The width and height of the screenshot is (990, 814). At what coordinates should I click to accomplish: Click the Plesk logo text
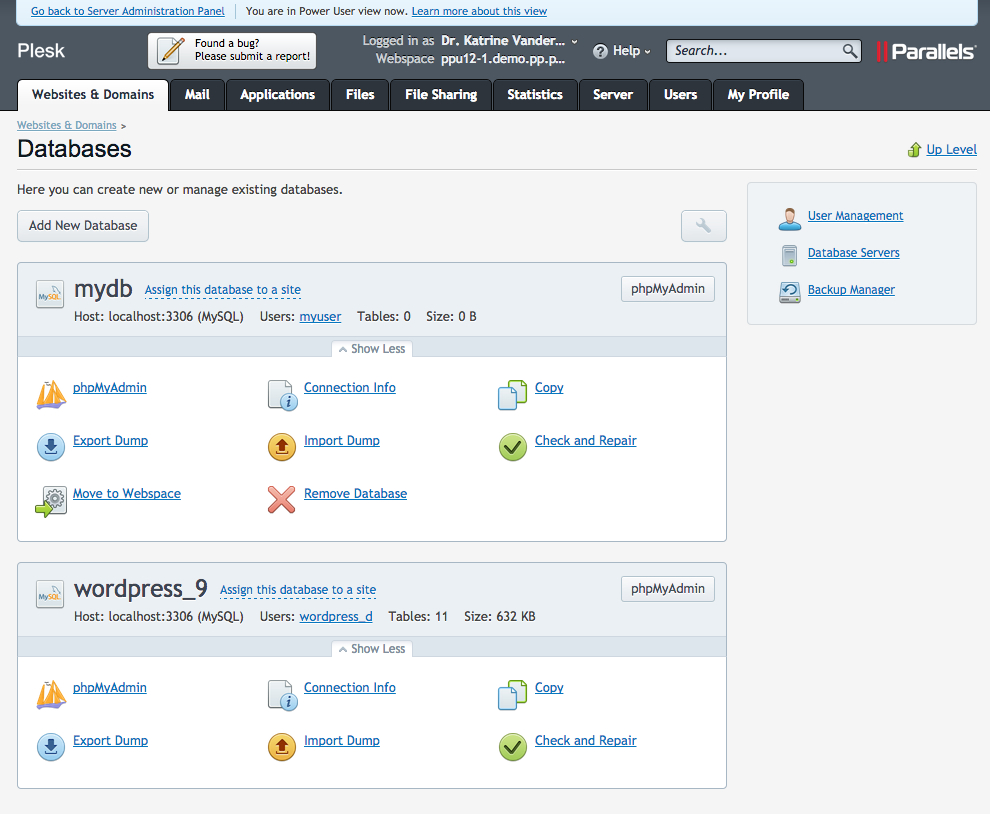point(41,51)
